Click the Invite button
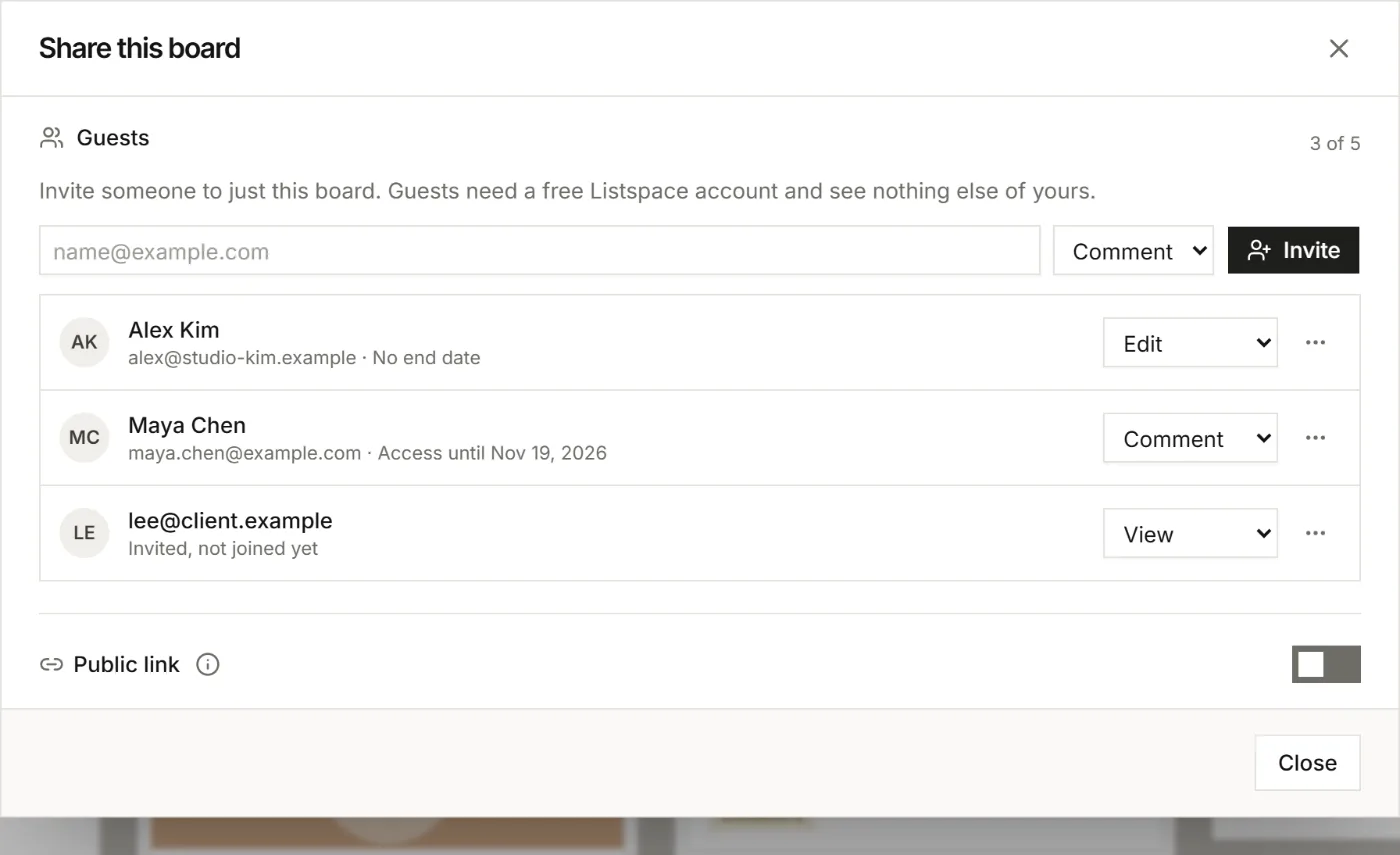 pos(1293,250)
